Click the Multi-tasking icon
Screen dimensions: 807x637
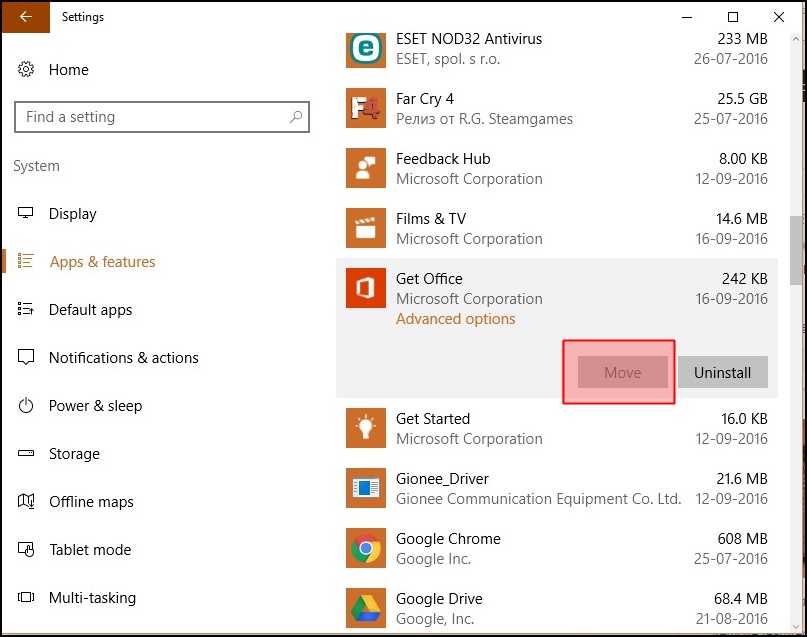pos(26,597)
